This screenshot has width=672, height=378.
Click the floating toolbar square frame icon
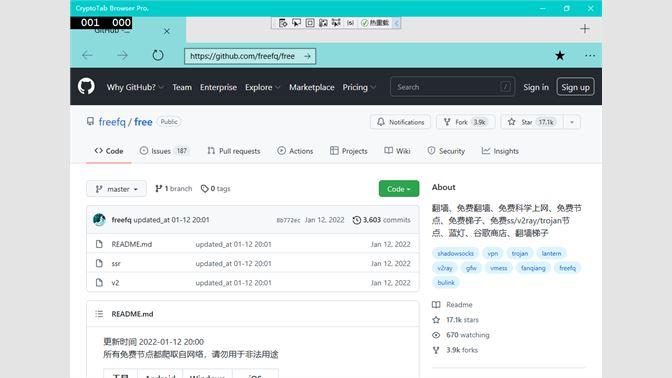click(x=310, y=23)
